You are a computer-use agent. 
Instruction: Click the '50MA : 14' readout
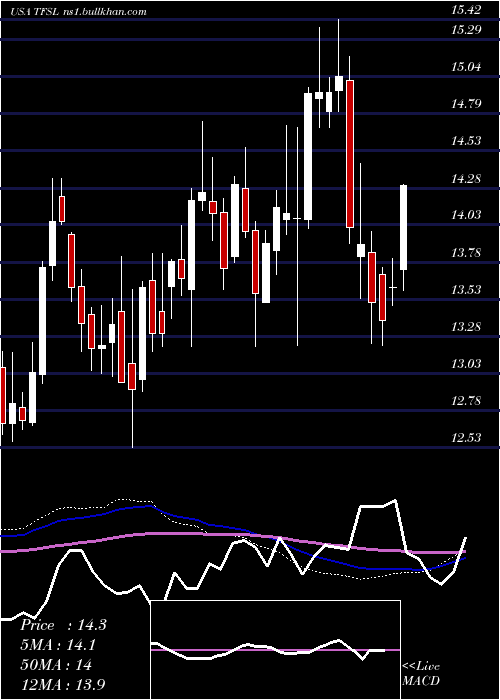(56, 665)
